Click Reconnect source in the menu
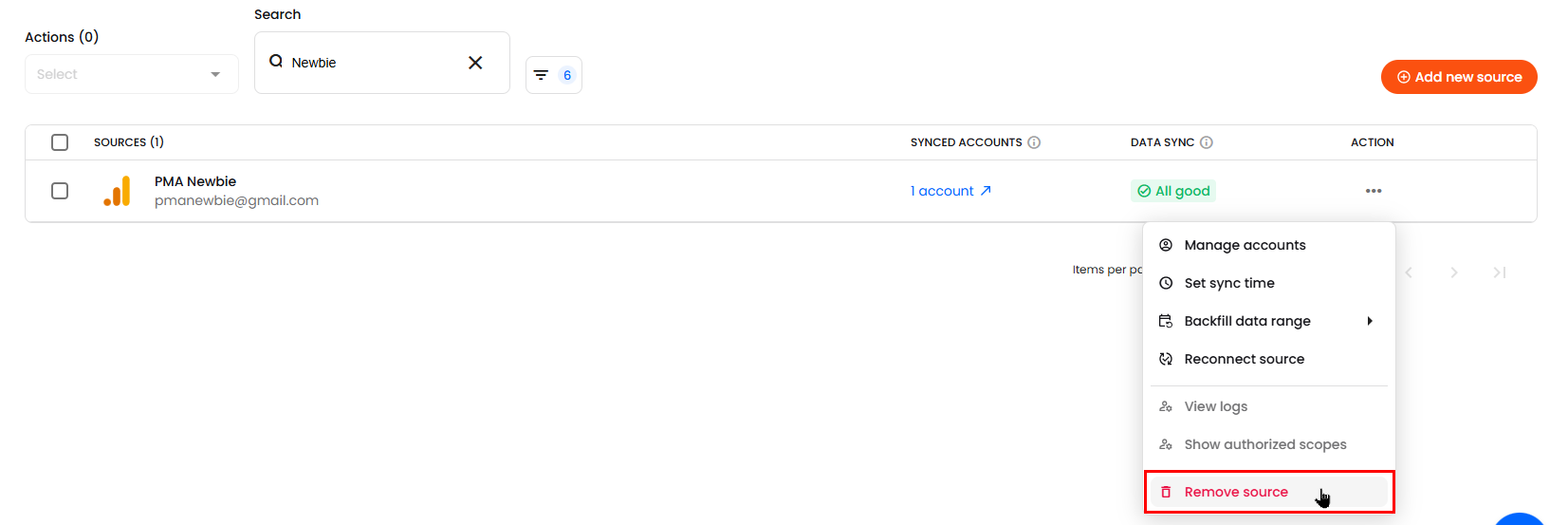This screenshot has width=1568, height=525. tap(1244, 359)
